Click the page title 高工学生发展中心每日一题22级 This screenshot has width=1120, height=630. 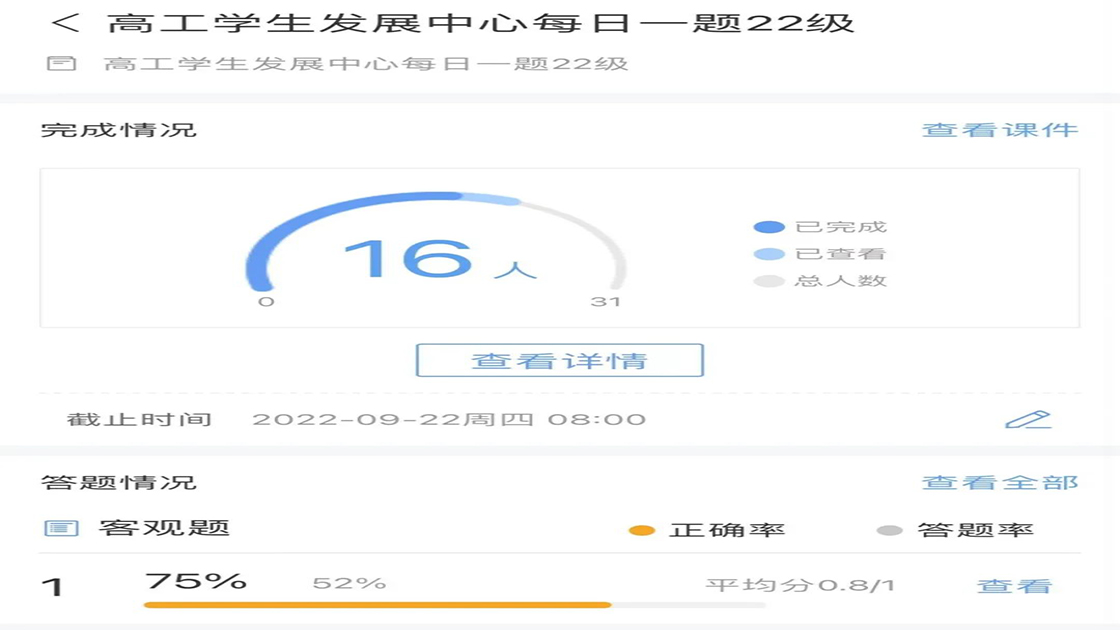click(x=480, y=23)
